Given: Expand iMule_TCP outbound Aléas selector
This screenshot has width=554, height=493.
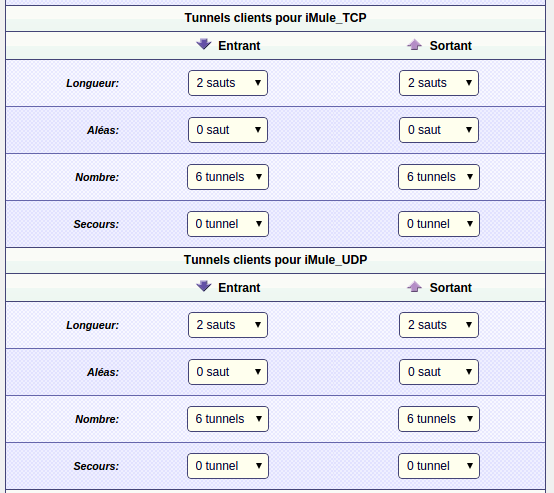Looking at the screenshot, I should click(x=439, y=130).
